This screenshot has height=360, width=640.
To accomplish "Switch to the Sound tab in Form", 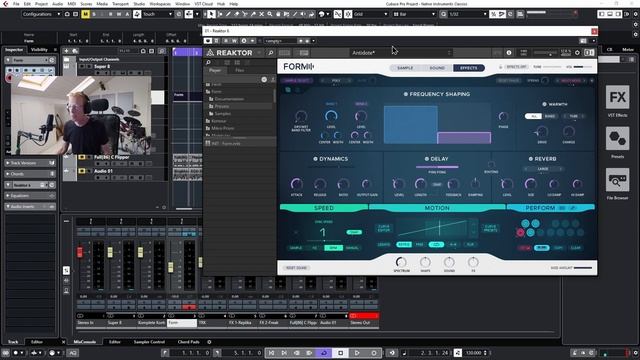I will coord(437,68).
